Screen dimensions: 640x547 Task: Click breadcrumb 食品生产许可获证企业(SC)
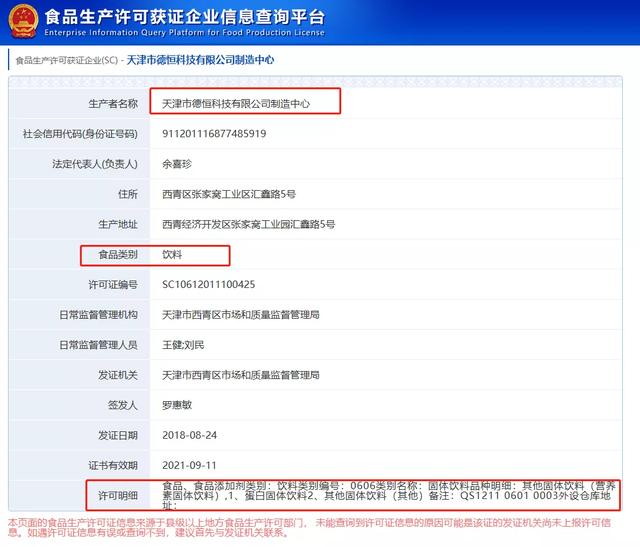67,60
